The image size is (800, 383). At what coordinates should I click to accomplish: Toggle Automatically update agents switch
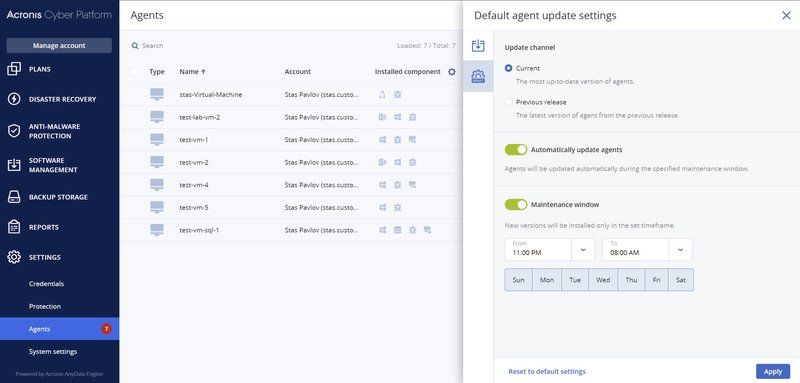tap(516, 150)
